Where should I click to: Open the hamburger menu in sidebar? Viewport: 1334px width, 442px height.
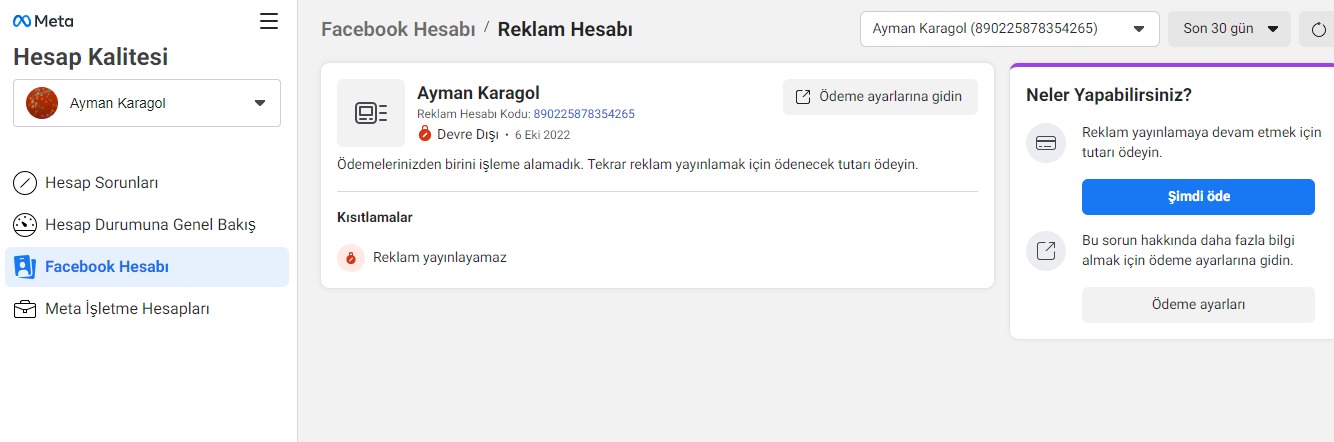click(269, 21)
